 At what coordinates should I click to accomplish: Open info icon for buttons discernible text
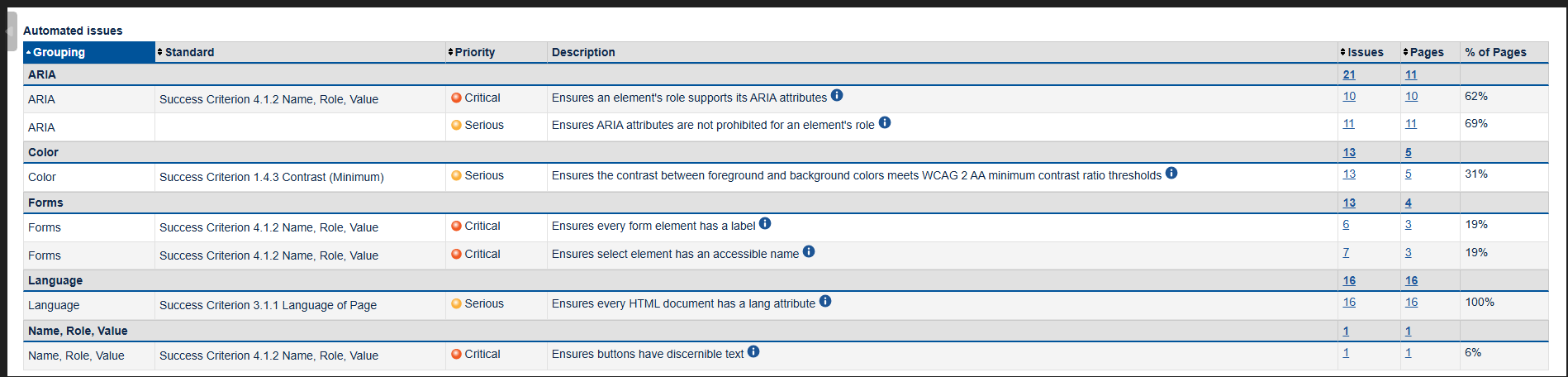pyautogui.click(x=753, y=352)
